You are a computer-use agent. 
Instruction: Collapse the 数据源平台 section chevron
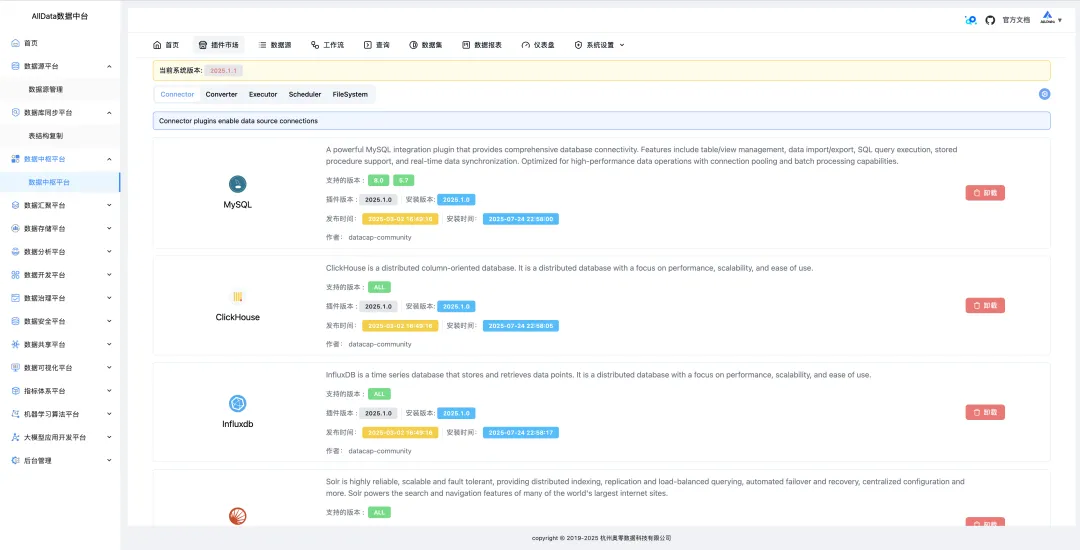tap(110, 66)
